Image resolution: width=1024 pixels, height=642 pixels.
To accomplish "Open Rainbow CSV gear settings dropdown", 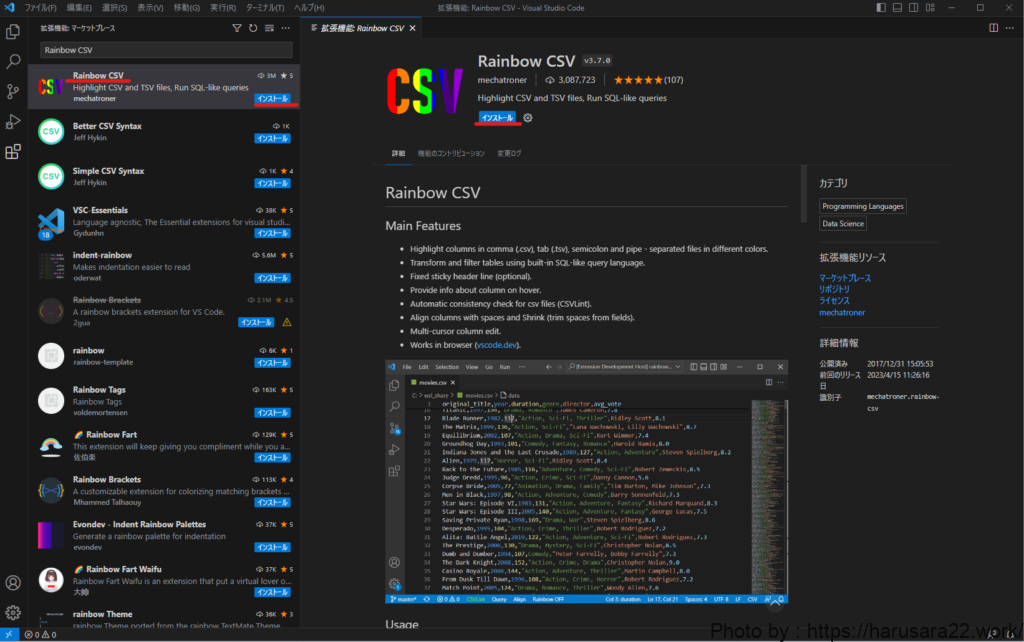I will [x=529, y=118].
